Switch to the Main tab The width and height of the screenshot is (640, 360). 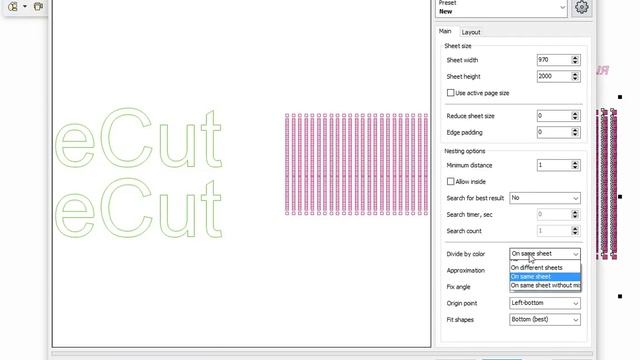[445, 31]
